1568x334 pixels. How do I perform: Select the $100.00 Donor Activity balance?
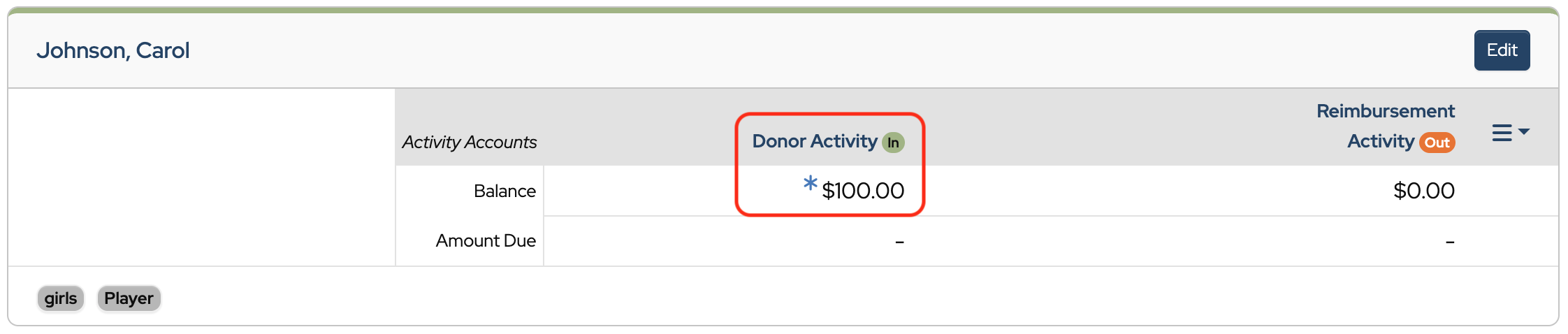point(863,191)
